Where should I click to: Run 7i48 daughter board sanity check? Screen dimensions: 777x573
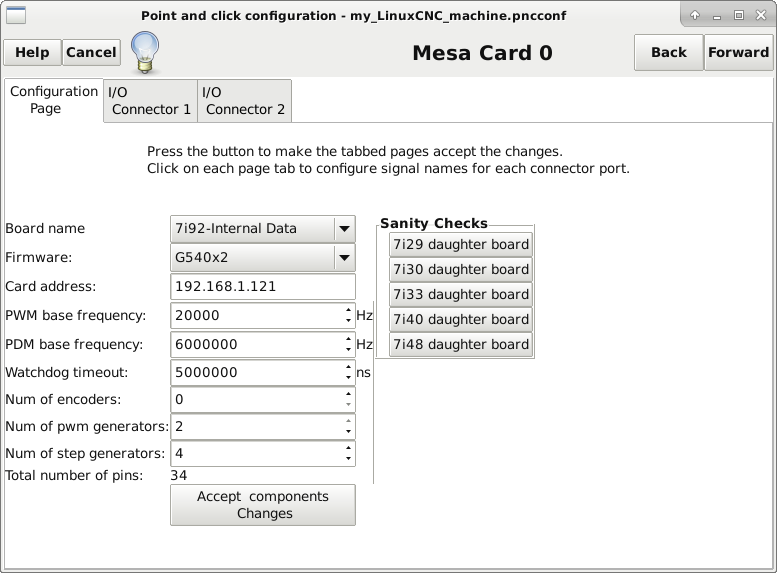pyautogui.click(x=461, y=344)
